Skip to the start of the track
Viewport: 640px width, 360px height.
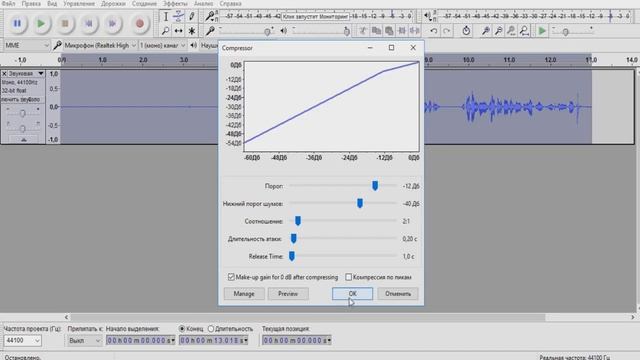tap(89, 24)
